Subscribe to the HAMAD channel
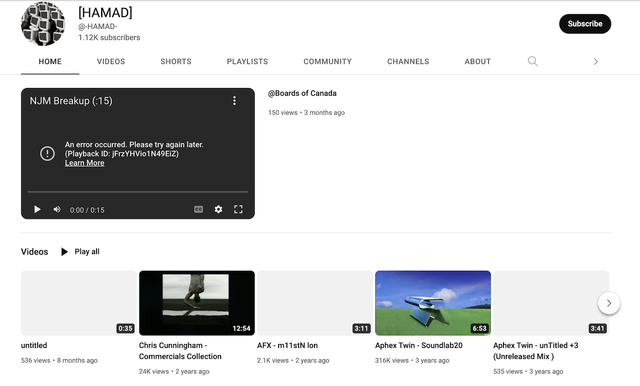The width and height of the screenshot is (640, 386). point(585,24)
